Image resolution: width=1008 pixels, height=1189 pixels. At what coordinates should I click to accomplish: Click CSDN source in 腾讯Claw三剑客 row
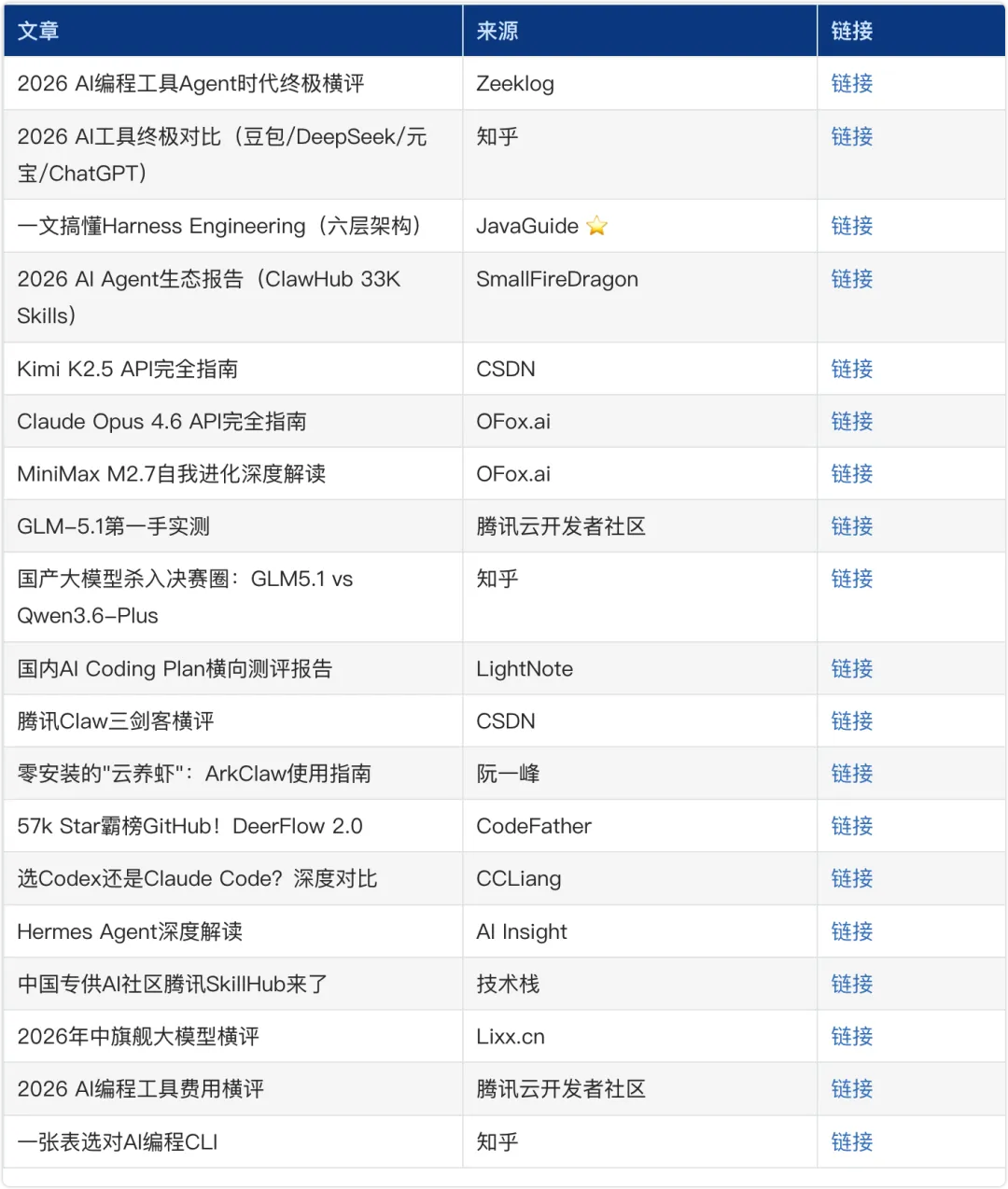tap(506, 721)
